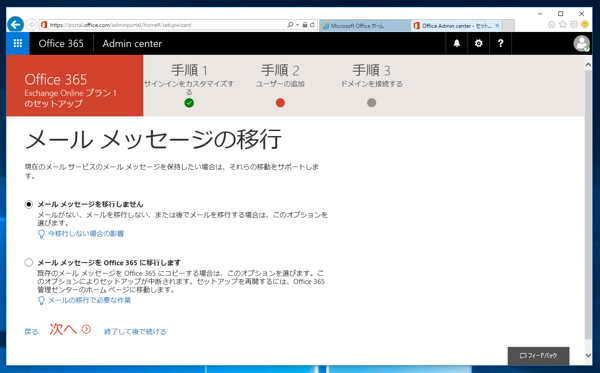The image size is (600, 373).
Task: Open the notifications bell icon
Action: 457,43
